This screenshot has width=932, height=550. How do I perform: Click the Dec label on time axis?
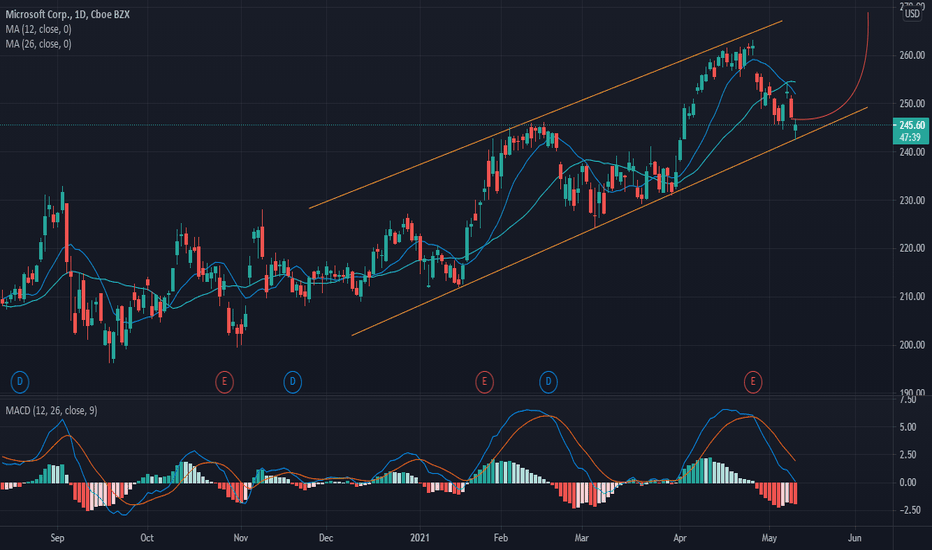point(326,538)
